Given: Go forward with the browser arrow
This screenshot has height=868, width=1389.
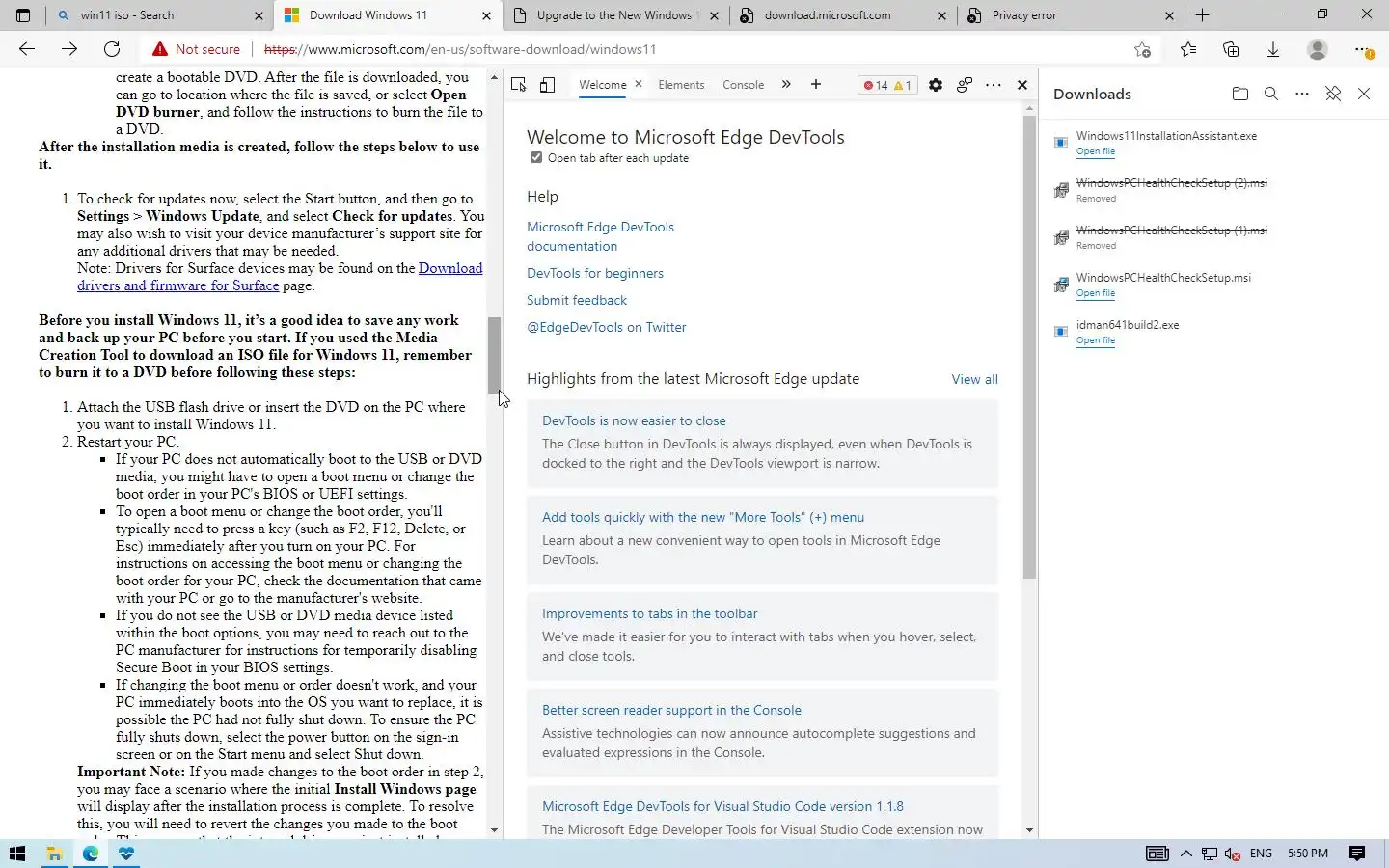Looking at the screenshot, I should click(69, 49).
